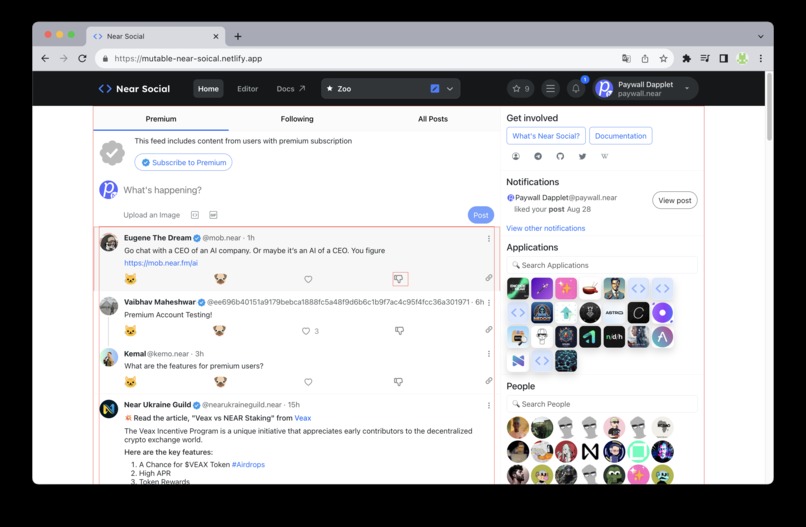Click the Search Applications field

click(602, 265)
